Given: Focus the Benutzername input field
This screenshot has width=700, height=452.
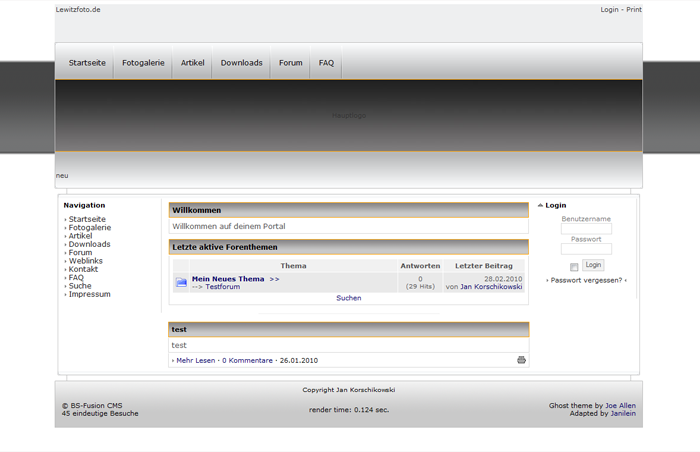Looking at the screenshot, I should 586,229.
